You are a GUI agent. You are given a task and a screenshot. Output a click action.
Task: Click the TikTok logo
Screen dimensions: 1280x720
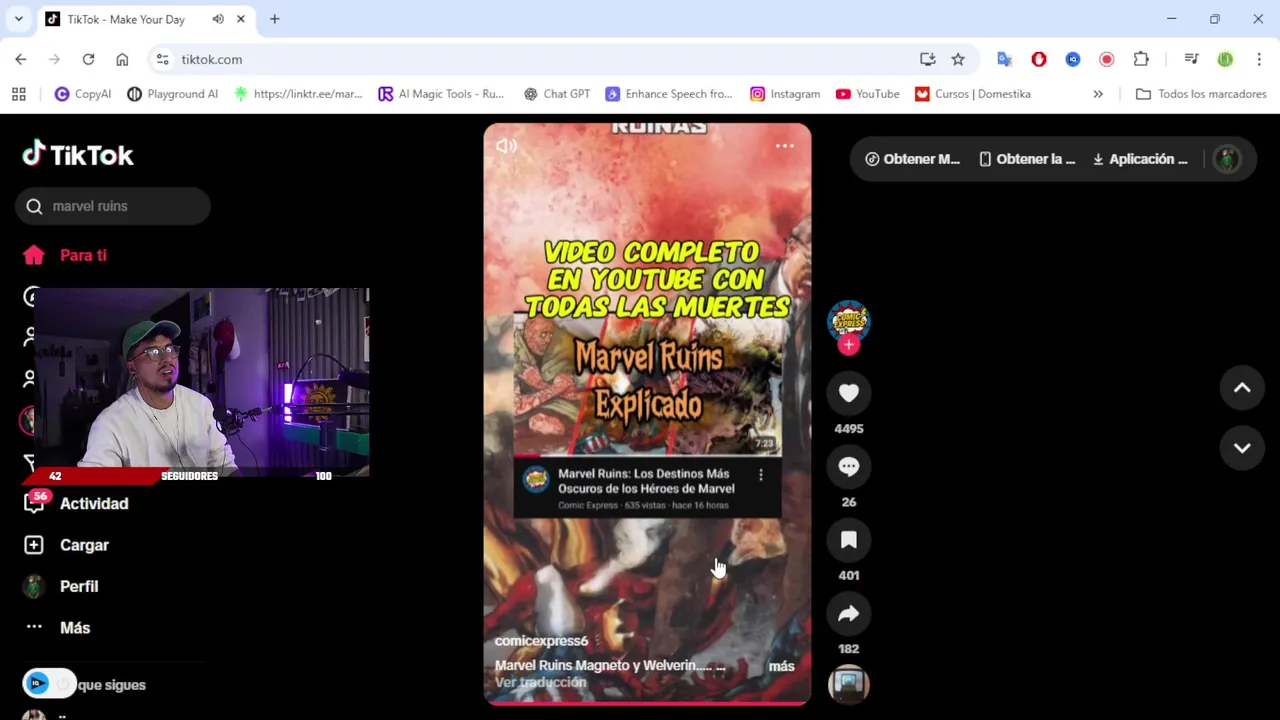point(78,154)
